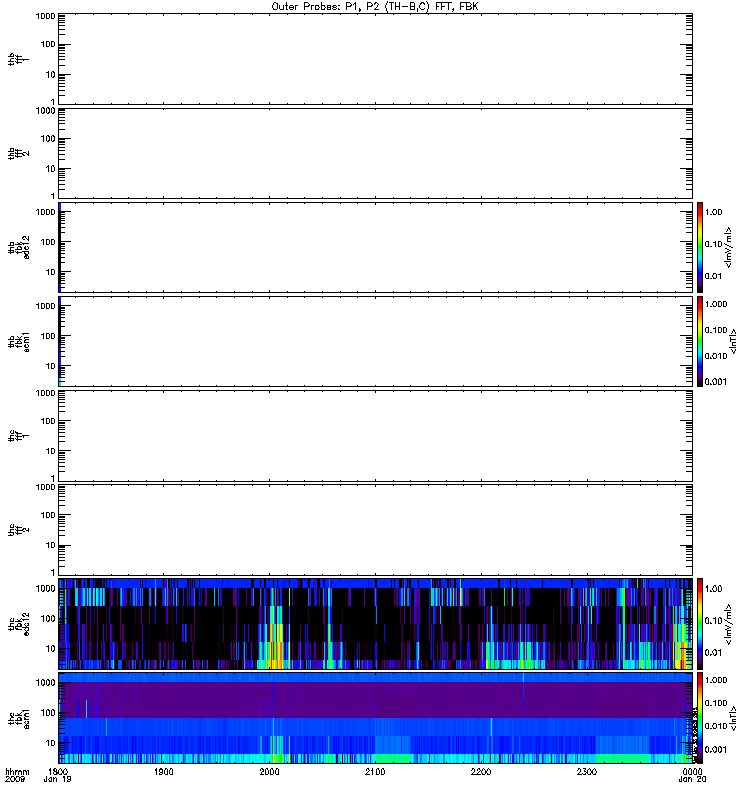Click the "Jan 19" date label
The image size is (750, 800).
point(57,779)
